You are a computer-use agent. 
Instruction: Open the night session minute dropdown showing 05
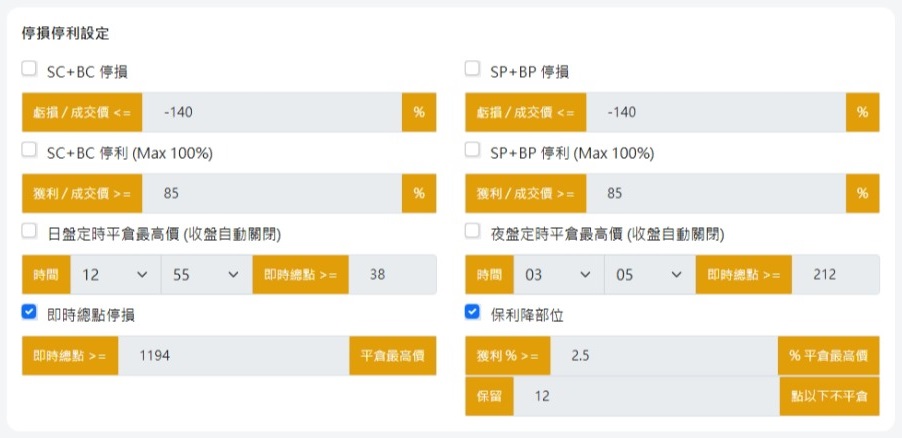(650, 275)
